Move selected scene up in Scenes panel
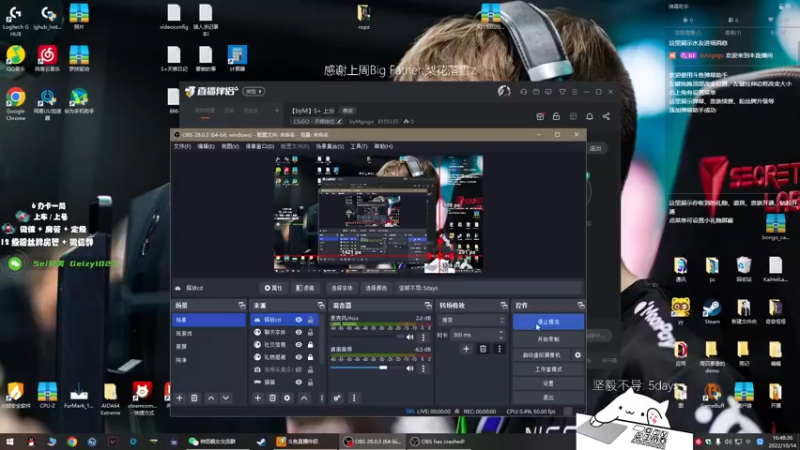The image size is (800, 450). [211, 398]
